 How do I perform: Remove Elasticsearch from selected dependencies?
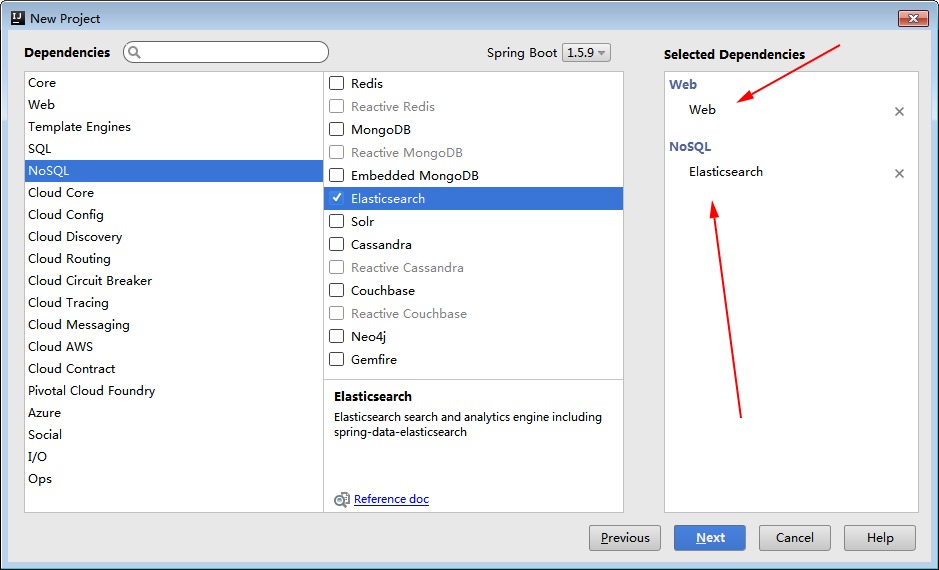pyautogui.click(x=899, y=174)
